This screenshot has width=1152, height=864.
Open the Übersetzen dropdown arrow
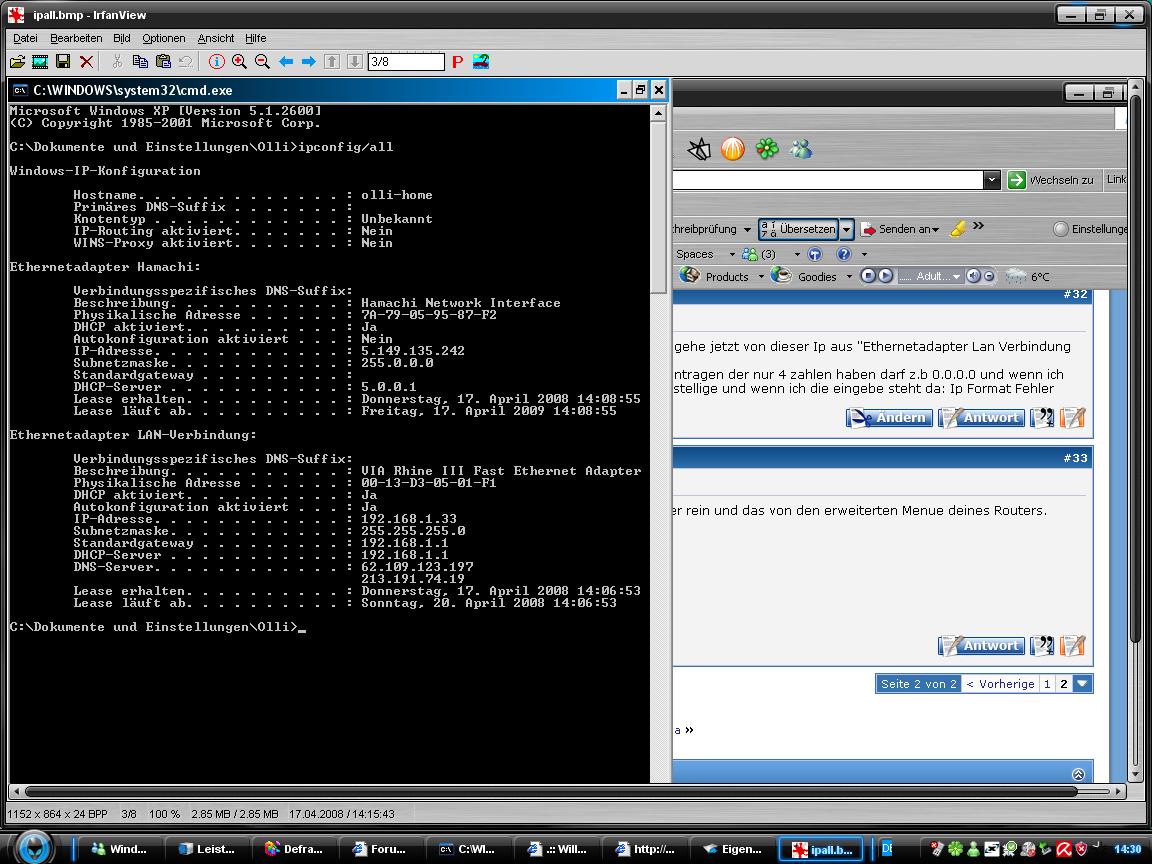click(x=846, y=229)
